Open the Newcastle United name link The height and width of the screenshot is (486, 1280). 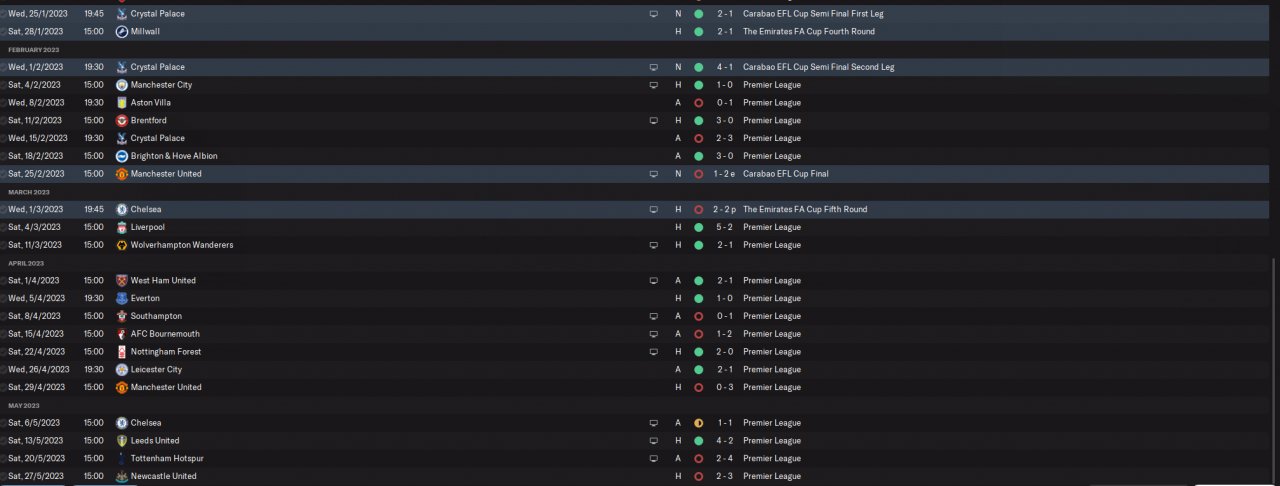[164, 476]
